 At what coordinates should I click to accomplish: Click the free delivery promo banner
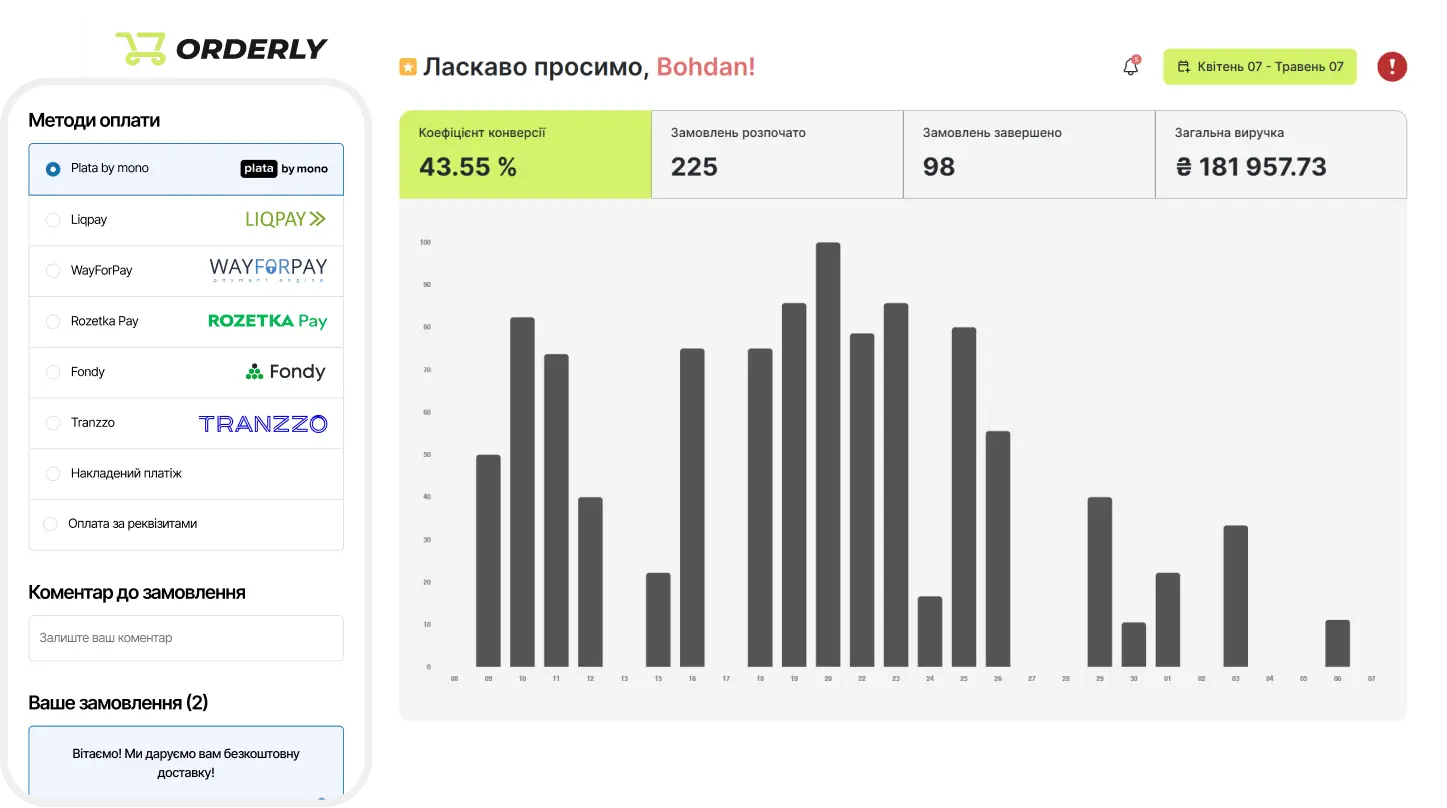click(x=186, y=765)
